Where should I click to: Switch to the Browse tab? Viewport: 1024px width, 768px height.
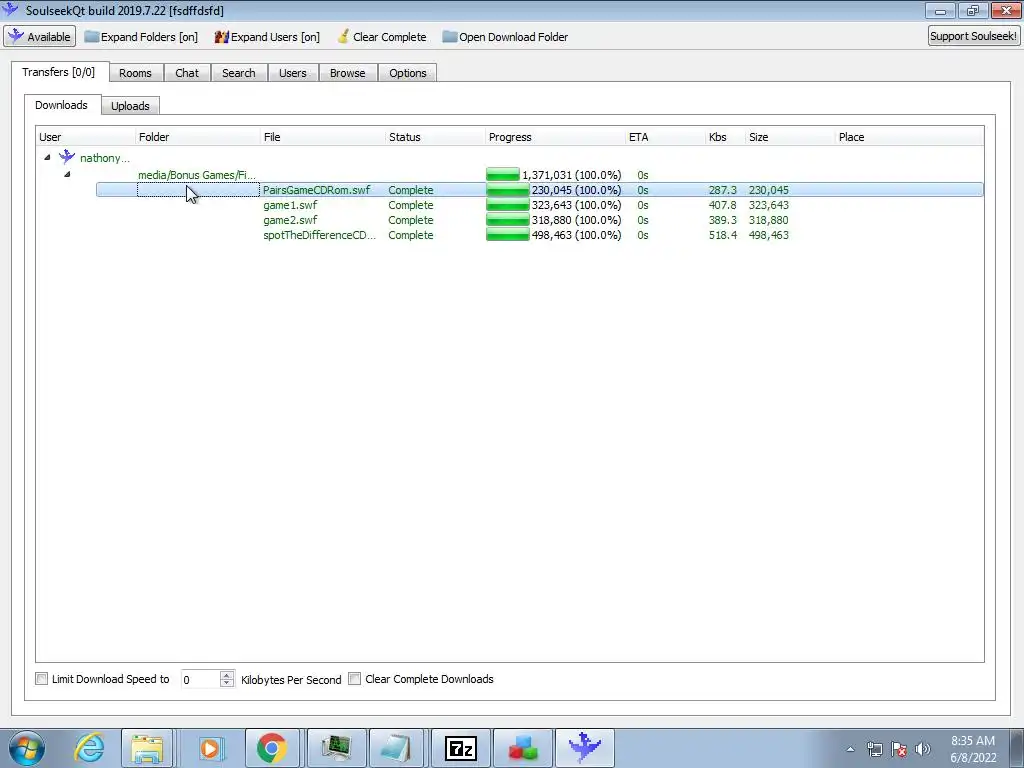click(x=347, y=73)
